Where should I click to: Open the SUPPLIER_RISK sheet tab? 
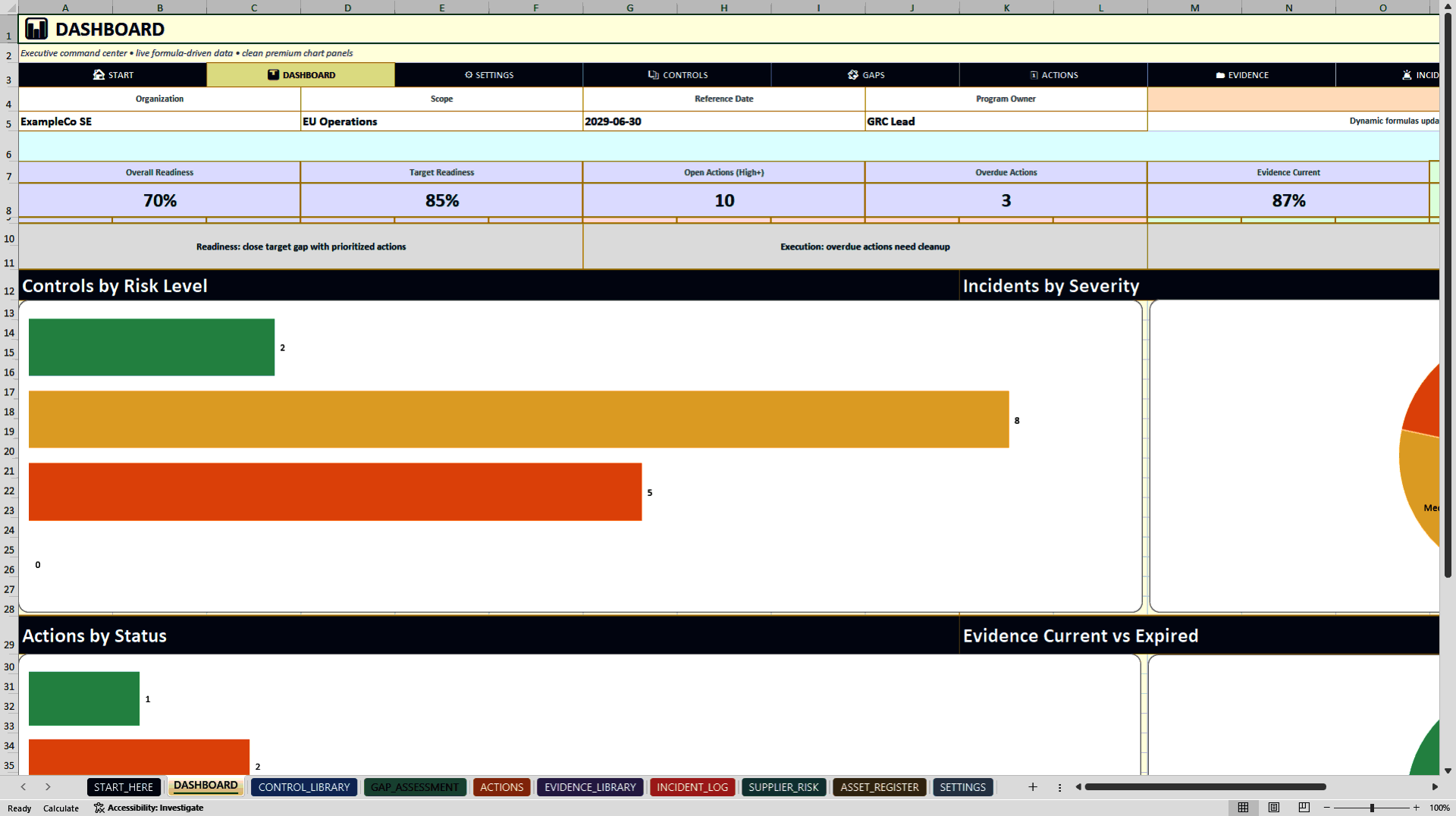click(783, 787)
